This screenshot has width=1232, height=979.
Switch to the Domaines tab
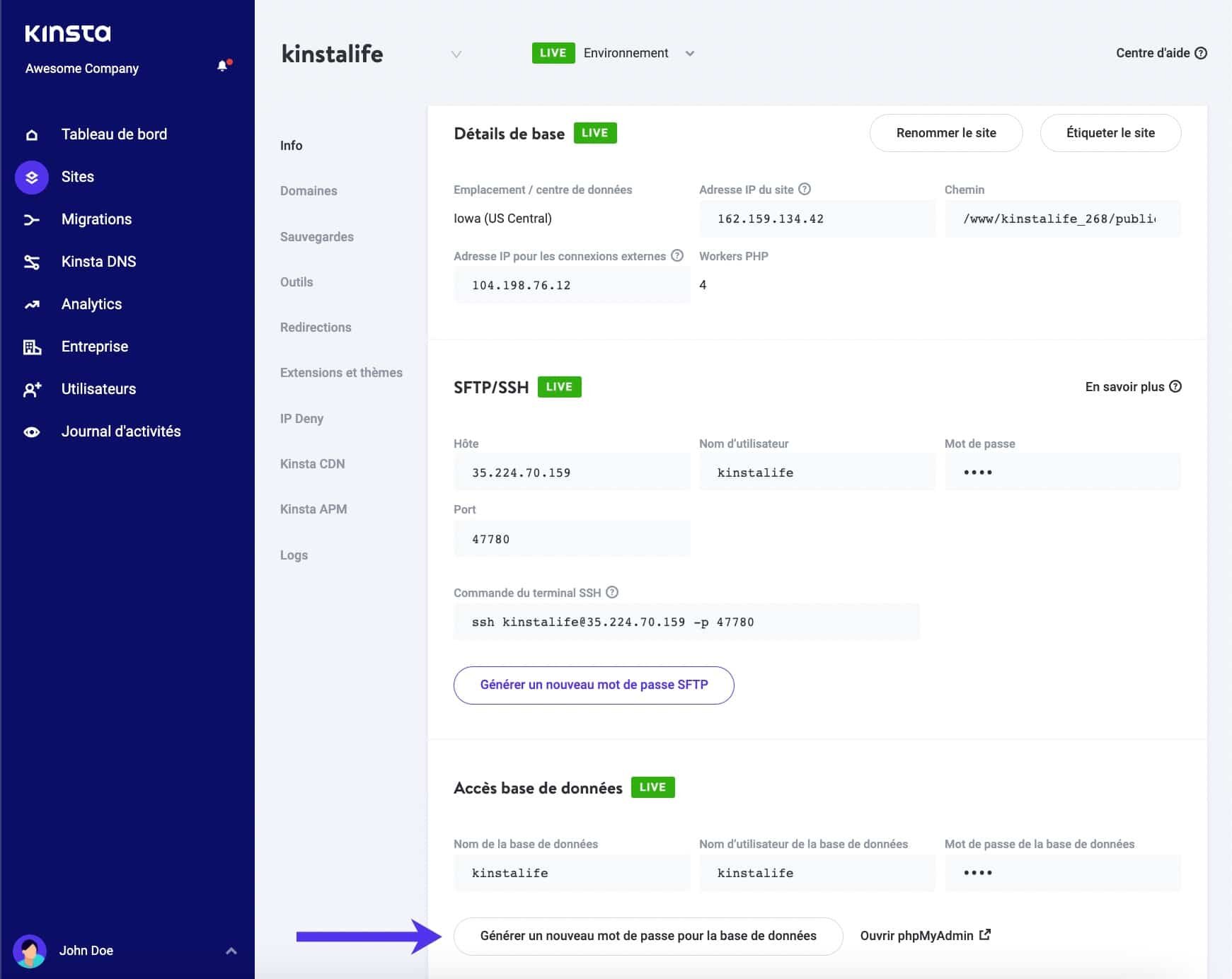(x=309, y=191)
